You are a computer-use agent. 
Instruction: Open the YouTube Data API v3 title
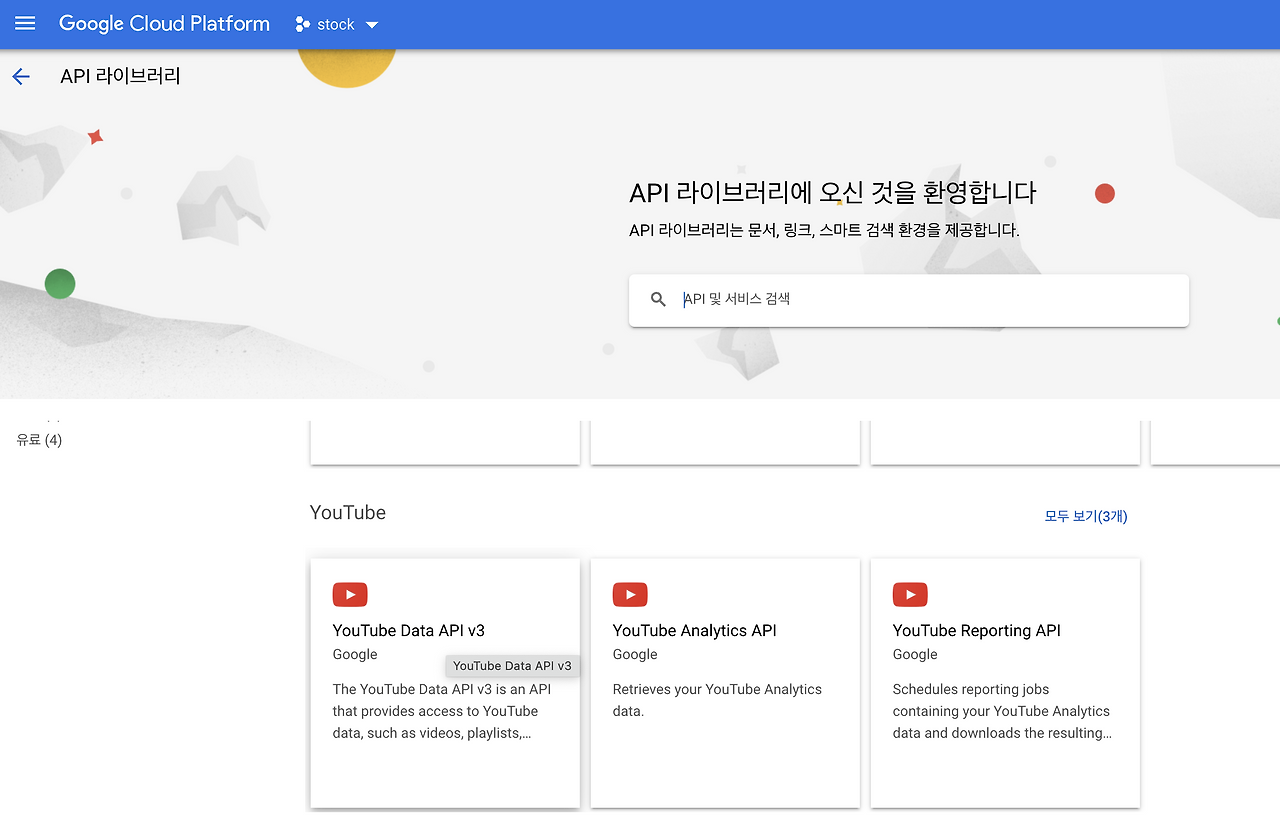tap(409, 631)
